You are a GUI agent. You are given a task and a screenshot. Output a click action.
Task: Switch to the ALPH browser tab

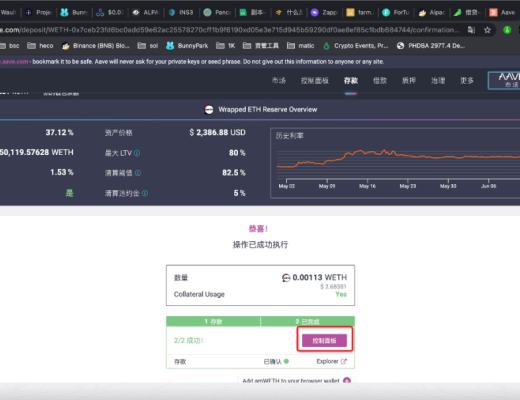[x=145, y=12]
